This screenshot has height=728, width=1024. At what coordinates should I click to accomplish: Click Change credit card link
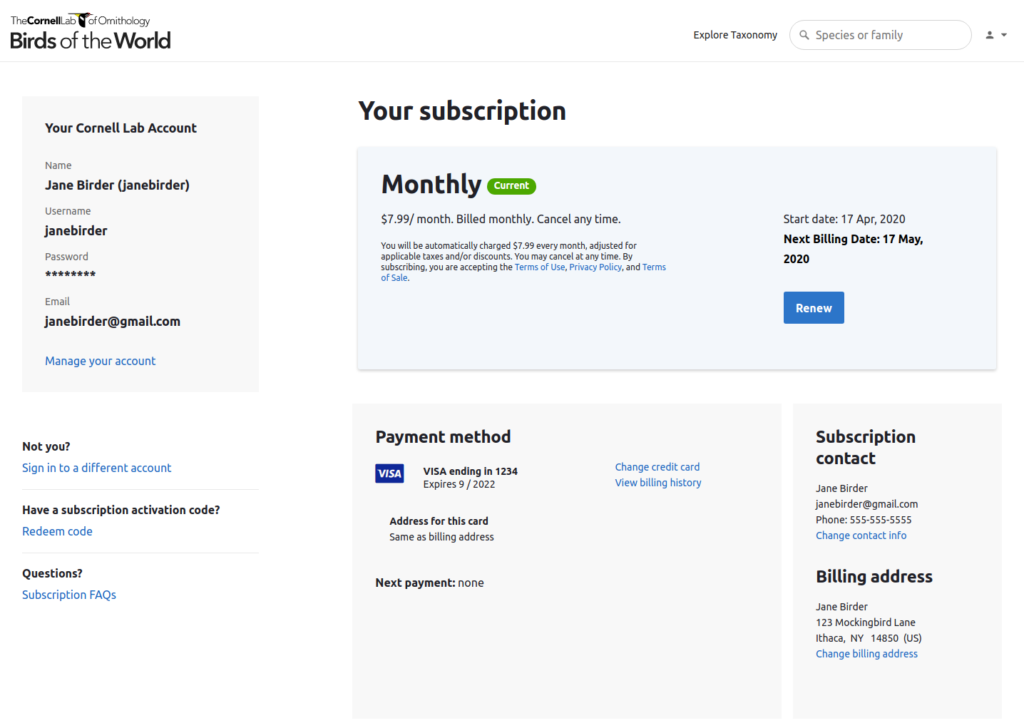point(657,467)
